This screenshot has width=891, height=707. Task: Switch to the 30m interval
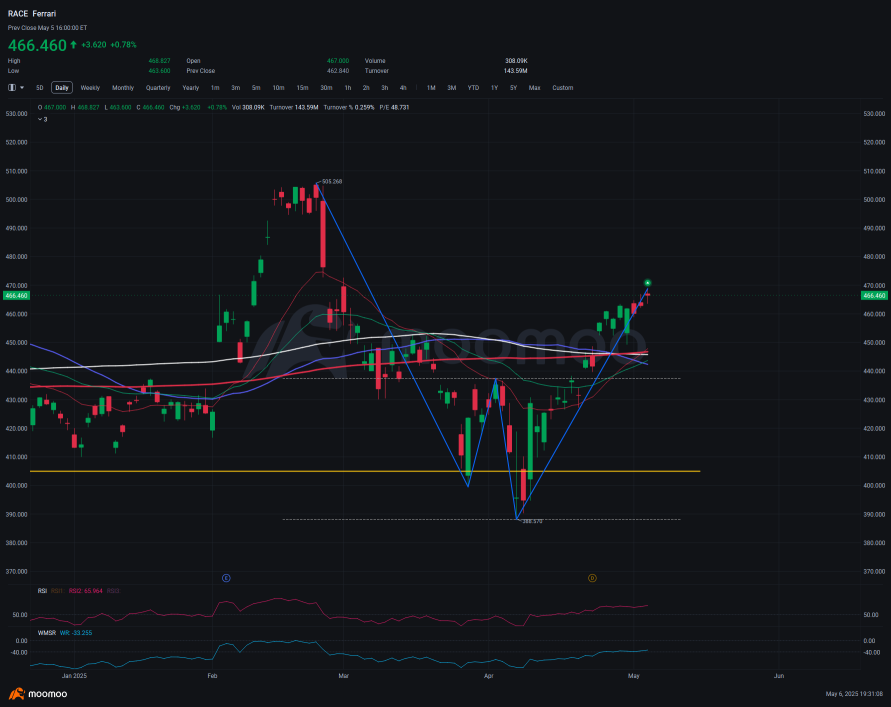[x=326, y=88]
